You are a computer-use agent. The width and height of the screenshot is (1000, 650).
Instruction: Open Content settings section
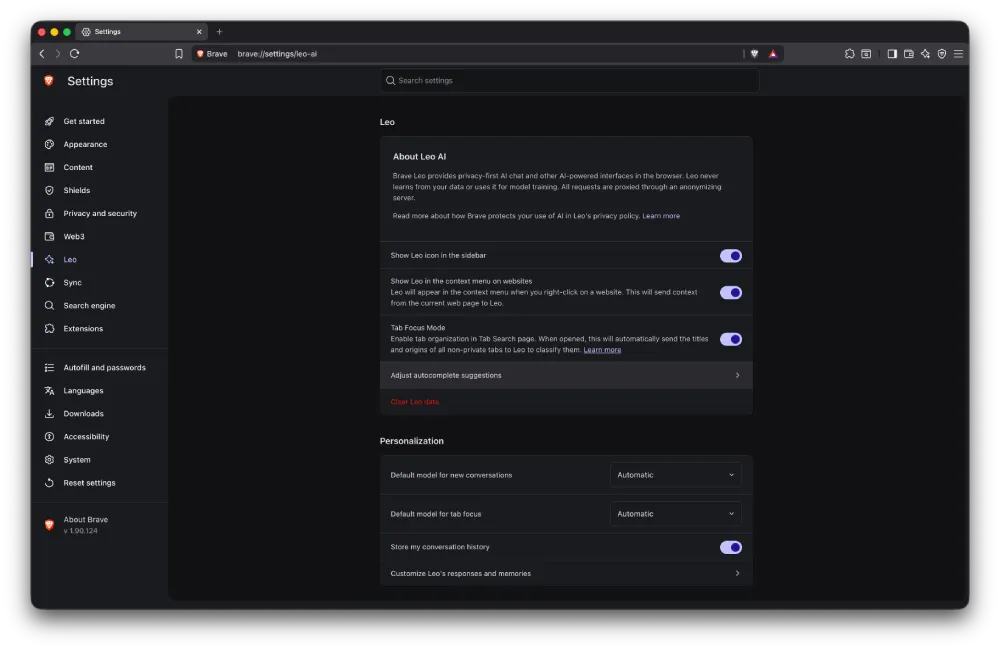78,167
